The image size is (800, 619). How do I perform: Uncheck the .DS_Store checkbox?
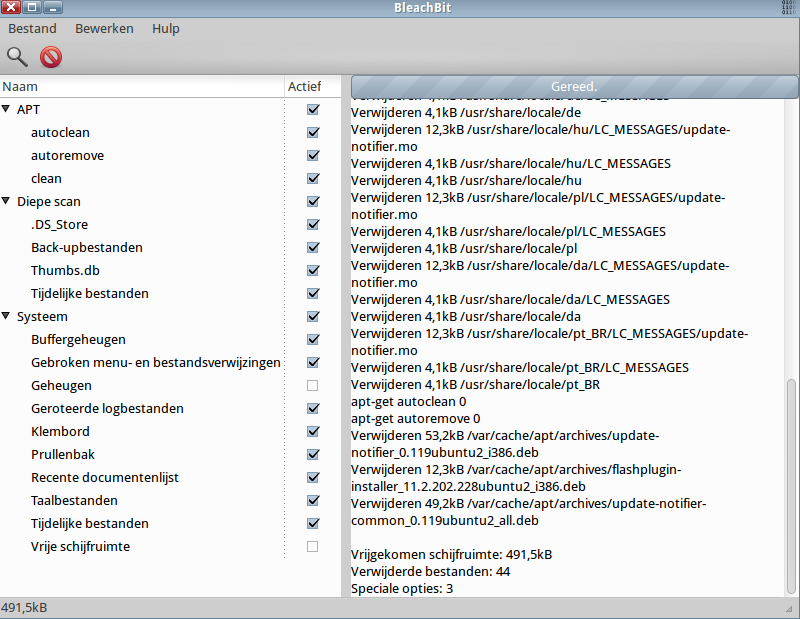[313, 225]
